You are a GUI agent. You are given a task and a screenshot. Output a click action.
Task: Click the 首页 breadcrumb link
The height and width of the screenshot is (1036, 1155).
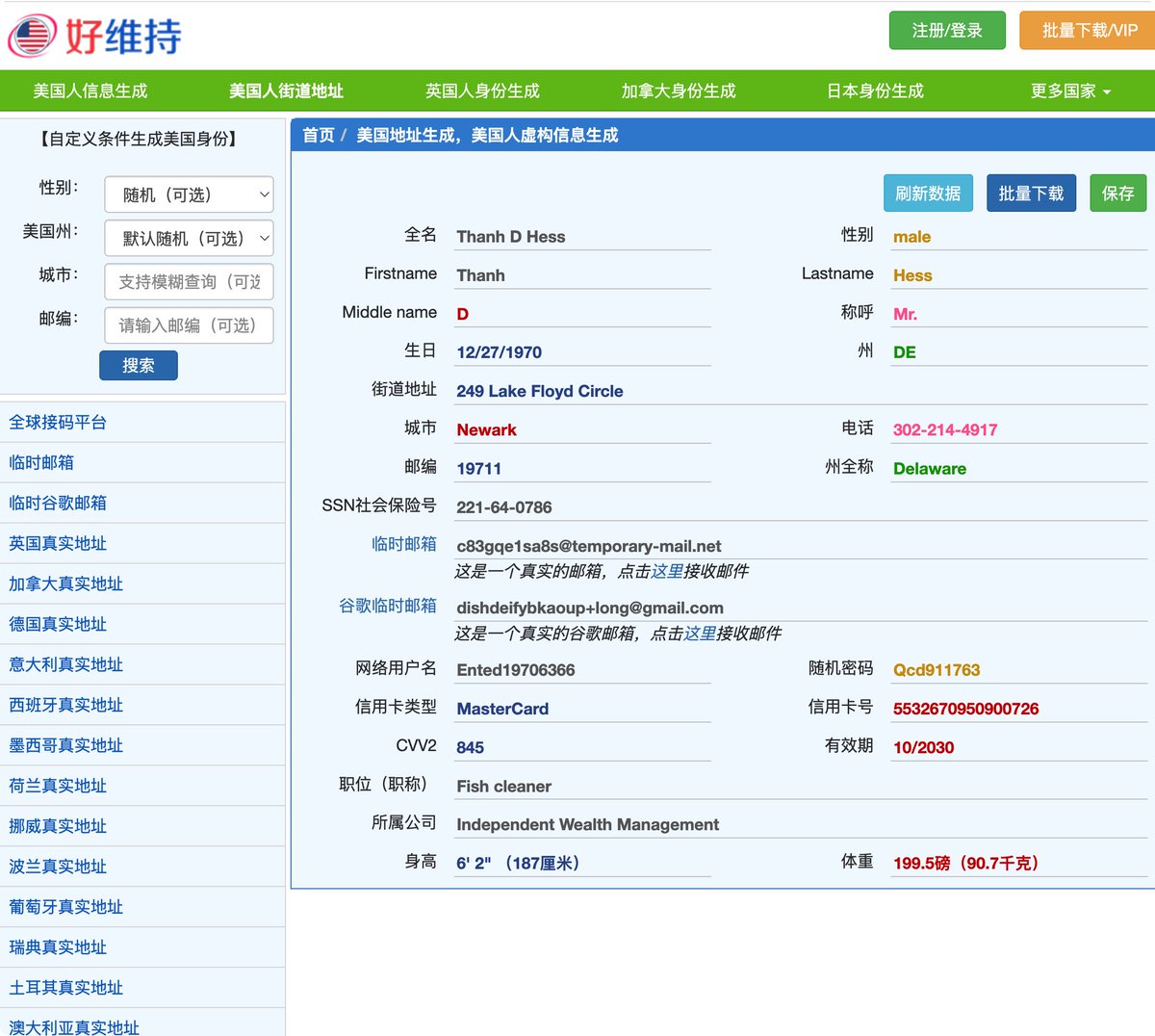pyautogui.click(x=318, y=135)
